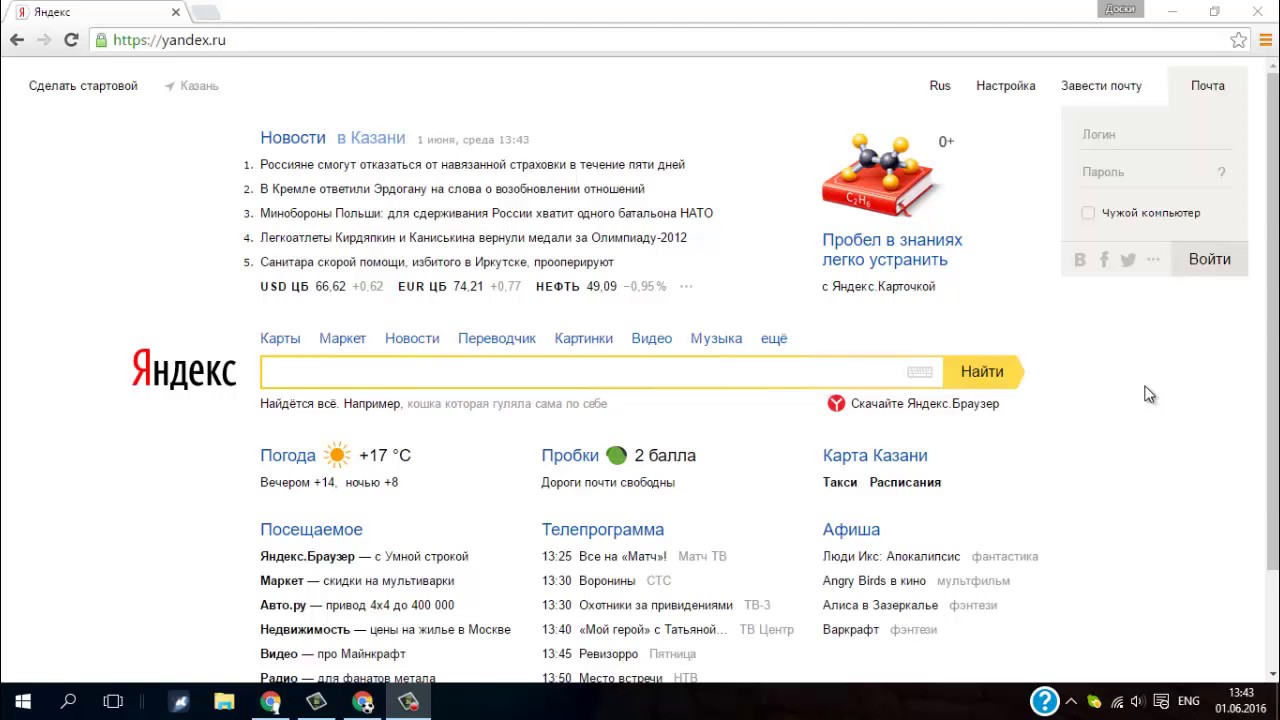
Task: Open Новости in the services bar
Action: tap(412, 338)
